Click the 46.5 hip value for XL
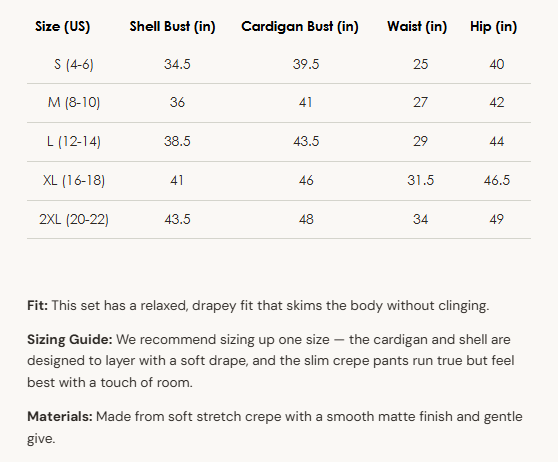Screen dimensions: 558x462 (x=497, y=180)
